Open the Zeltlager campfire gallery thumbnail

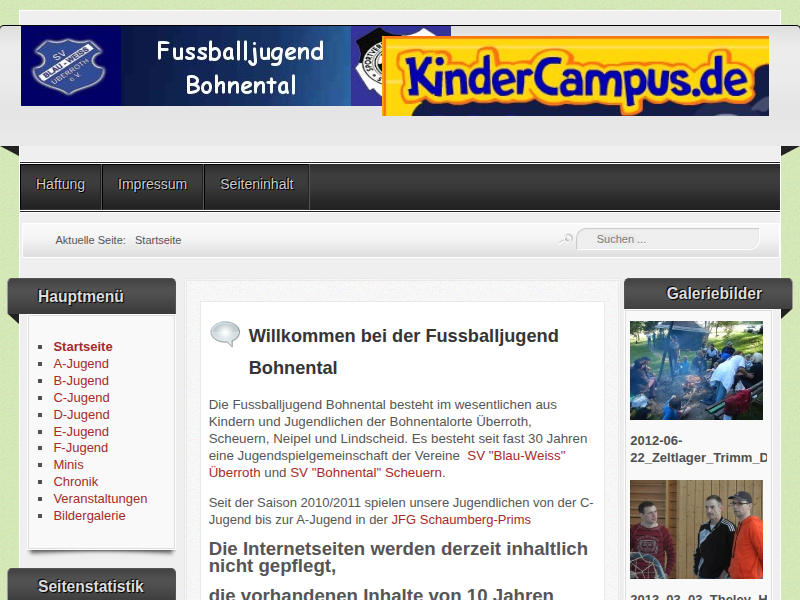pos(696,370)
